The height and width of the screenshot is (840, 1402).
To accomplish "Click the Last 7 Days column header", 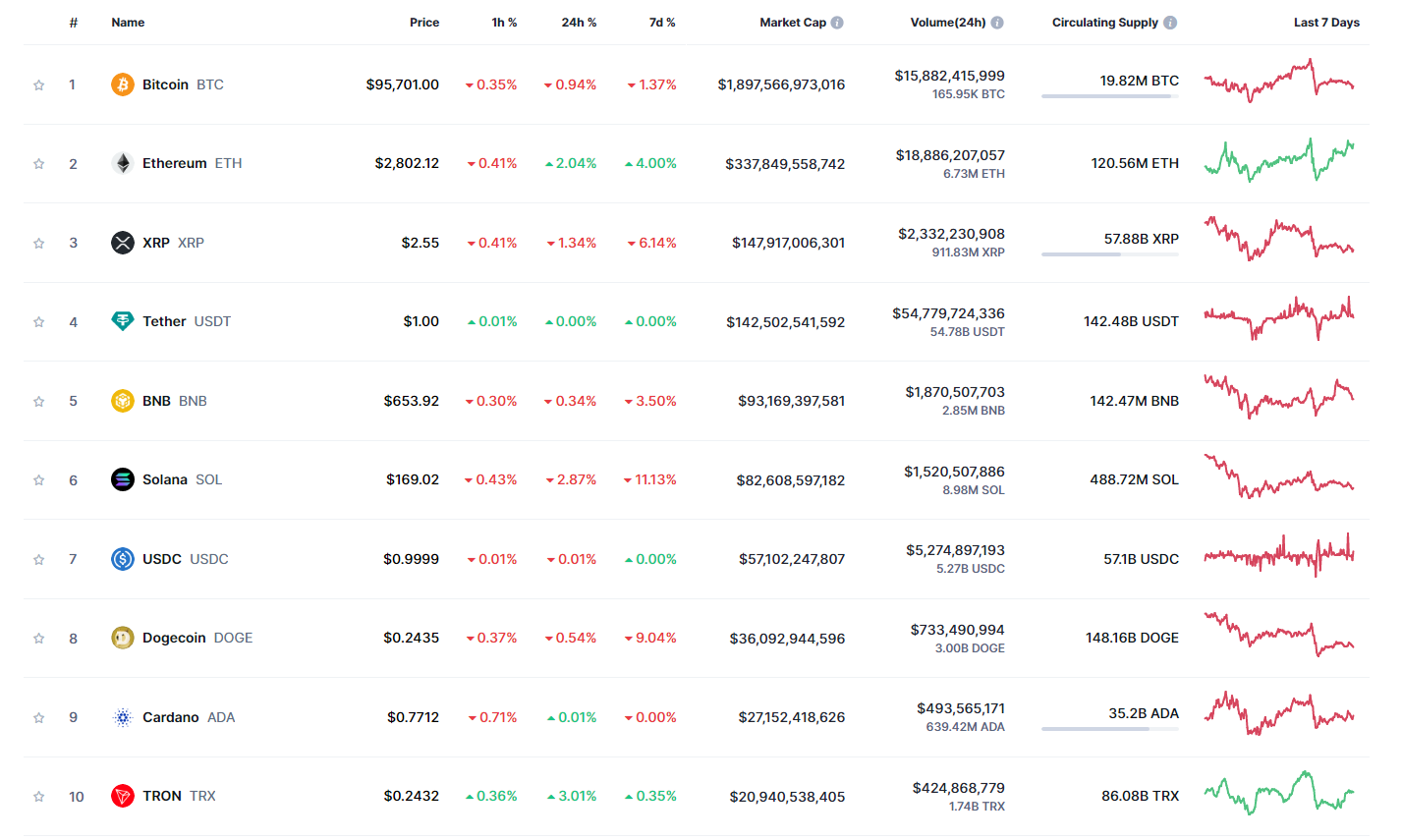I will point(1326,23).
